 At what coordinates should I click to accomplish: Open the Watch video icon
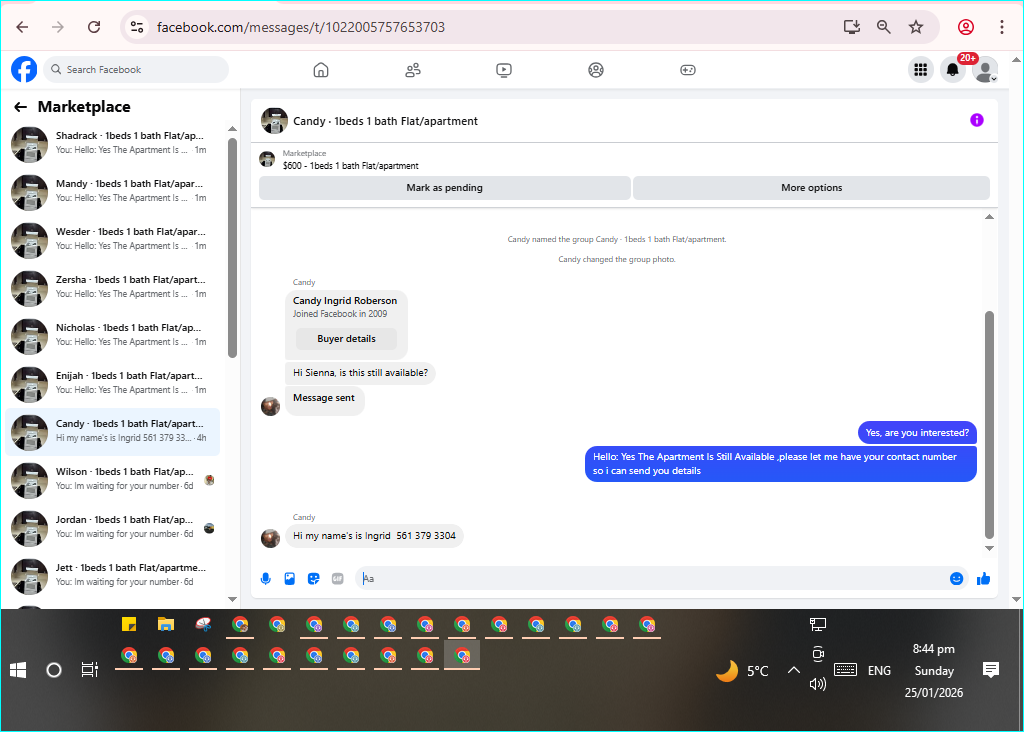[x=504, y=70]
